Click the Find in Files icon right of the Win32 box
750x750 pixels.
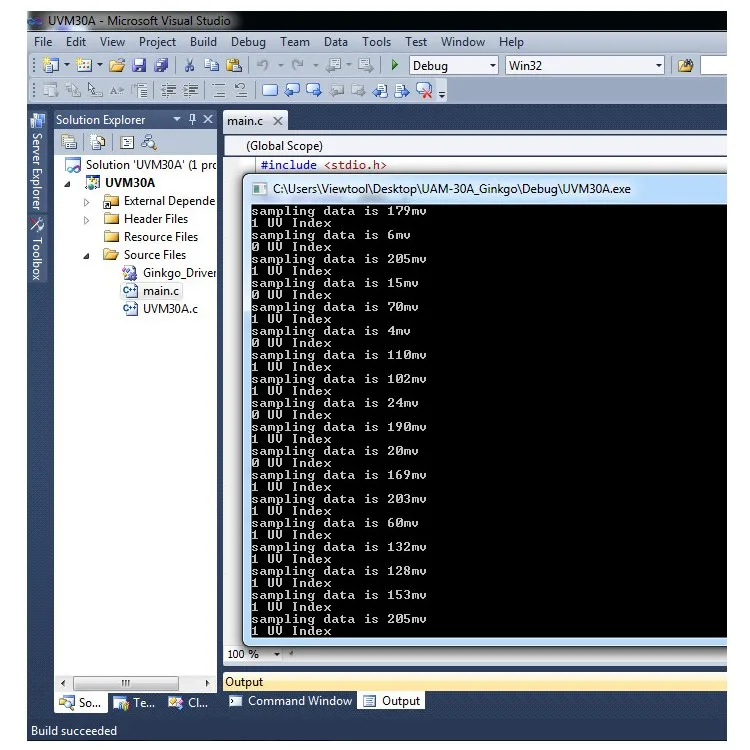[x=685, y=65]
